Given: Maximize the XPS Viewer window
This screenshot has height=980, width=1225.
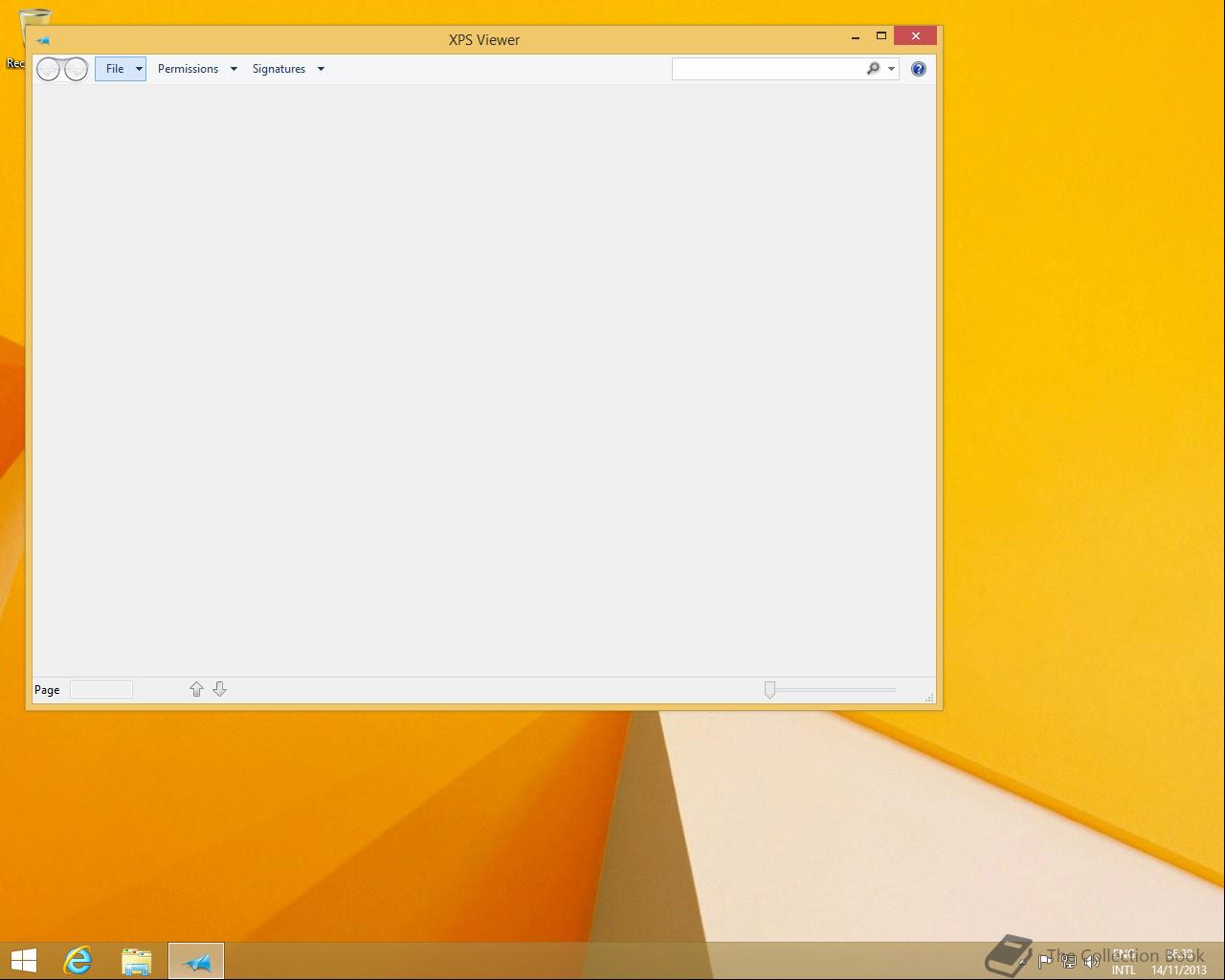Looking at the screenshot, I should pos(881,36).
